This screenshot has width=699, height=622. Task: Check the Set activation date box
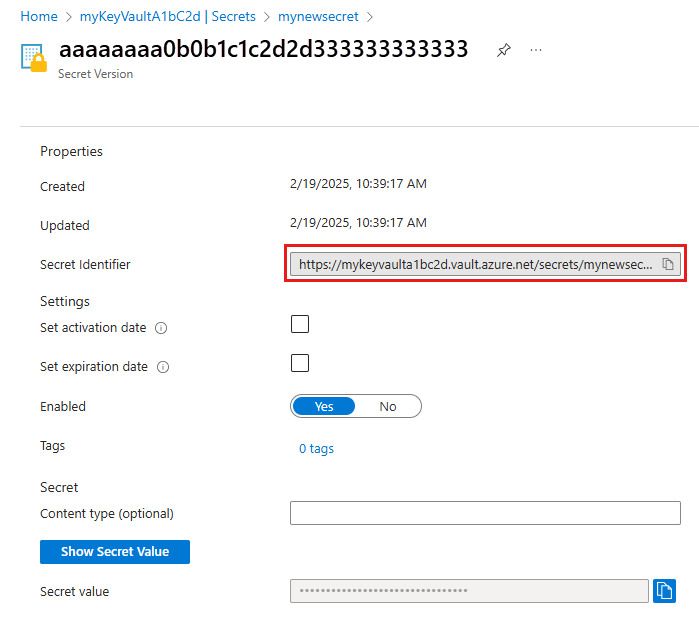tap(300, 324)
